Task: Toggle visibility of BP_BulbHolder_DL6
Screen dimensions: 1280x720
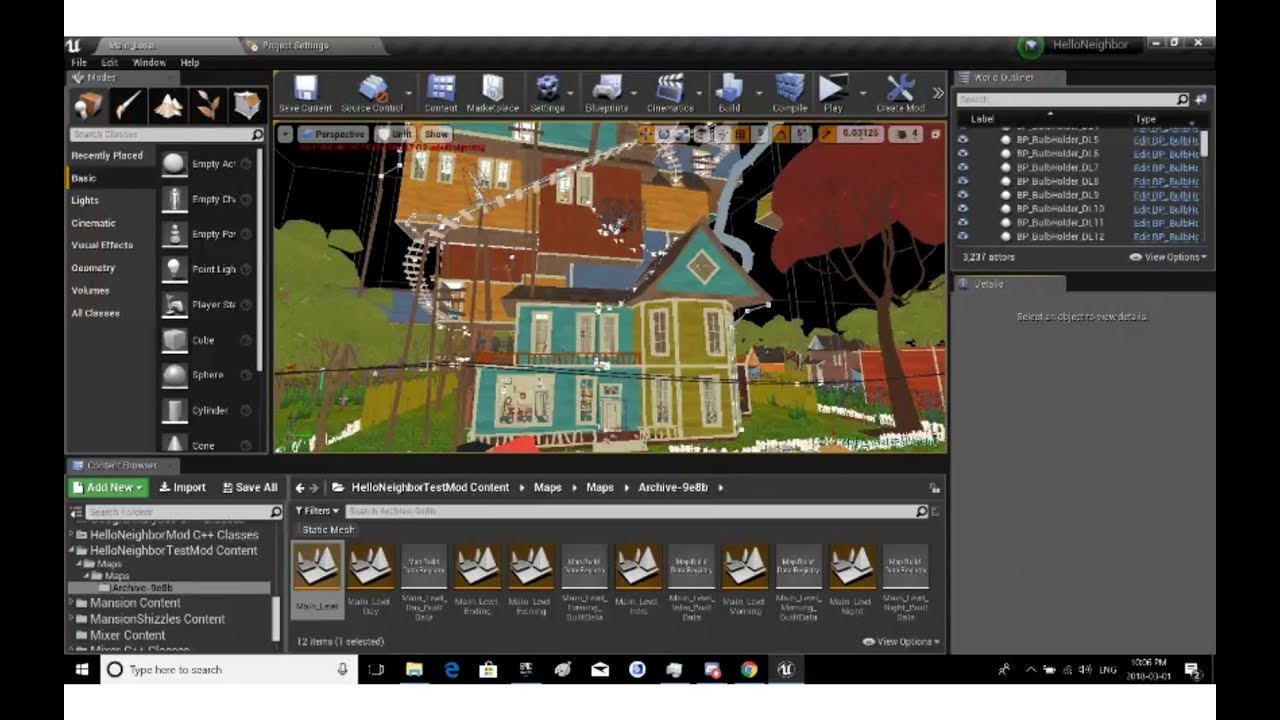Action: 963,154
